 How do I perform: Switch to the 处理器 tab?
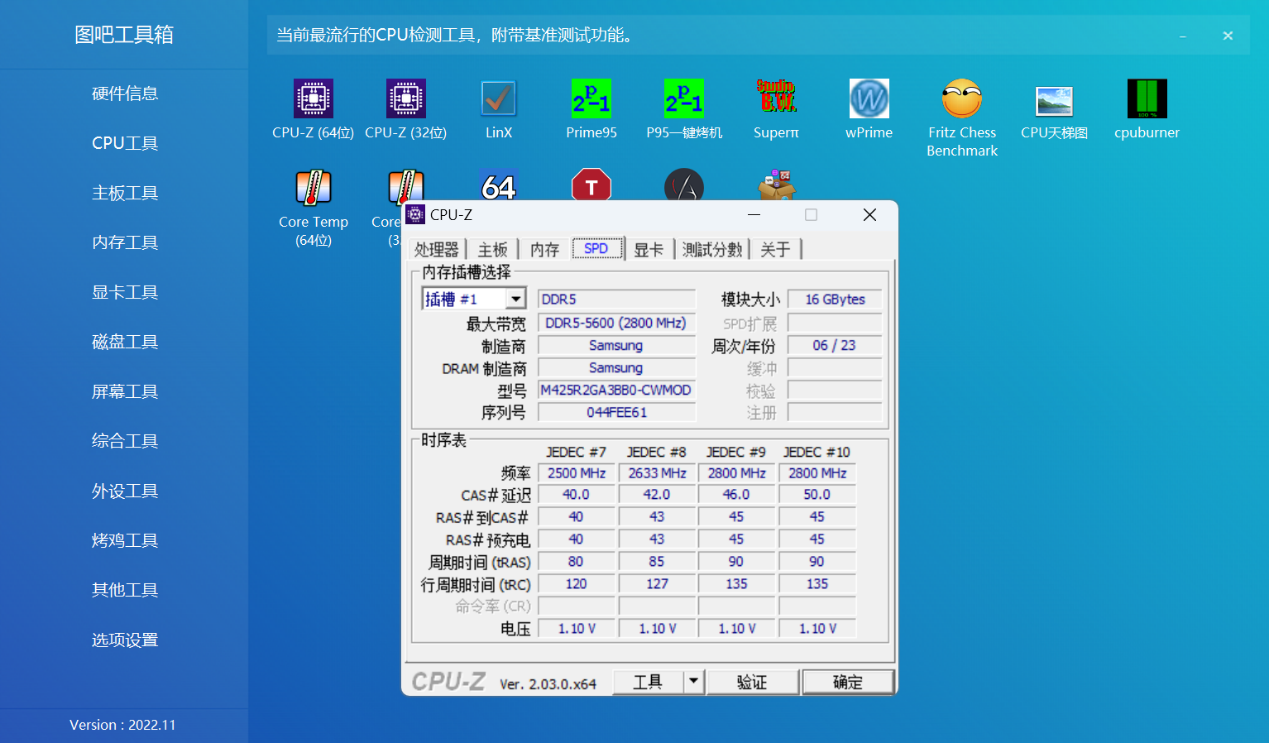[437, 250]
